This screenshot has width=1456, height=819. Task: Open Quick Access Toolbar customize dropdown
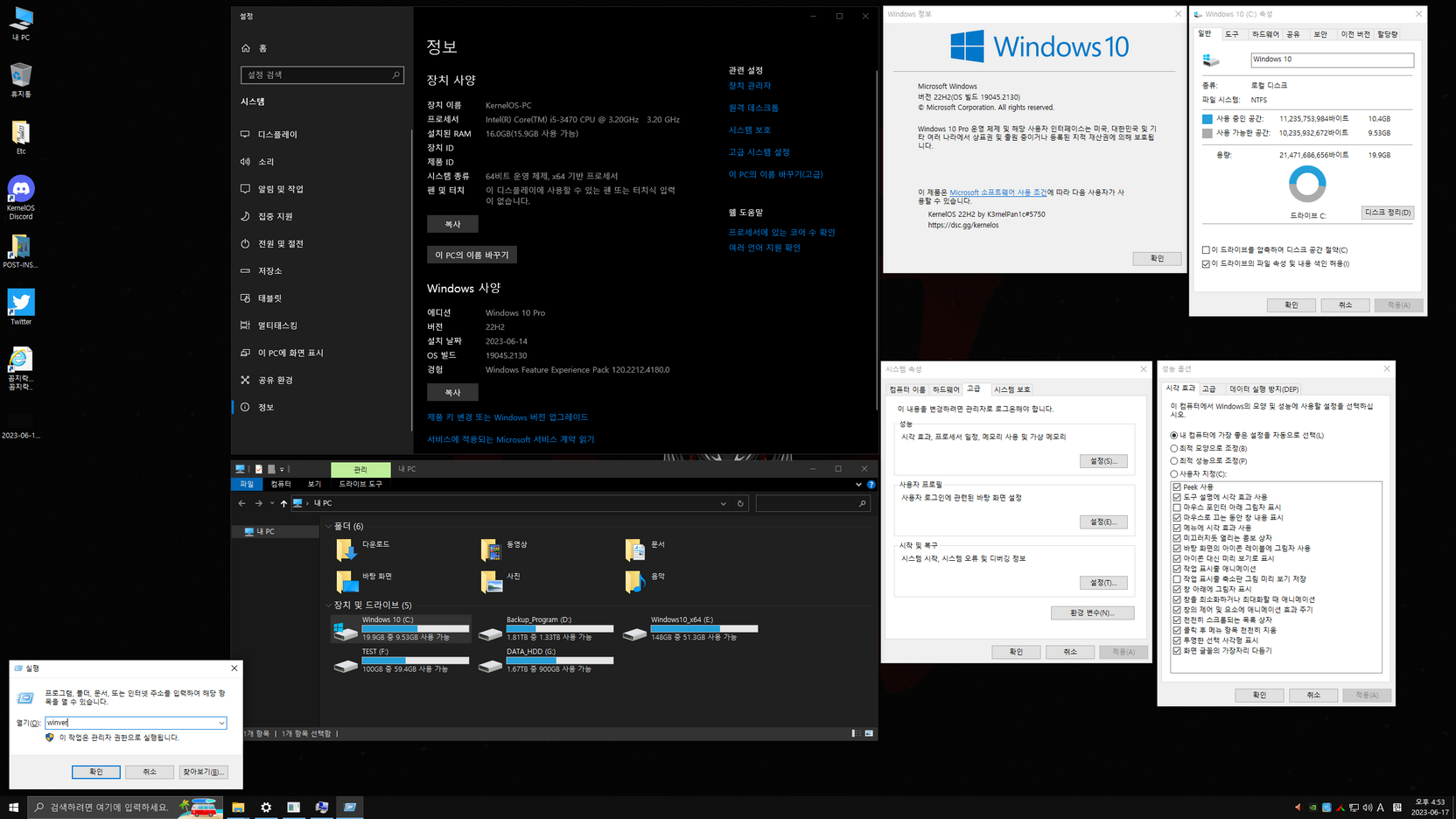coord(282,470)
